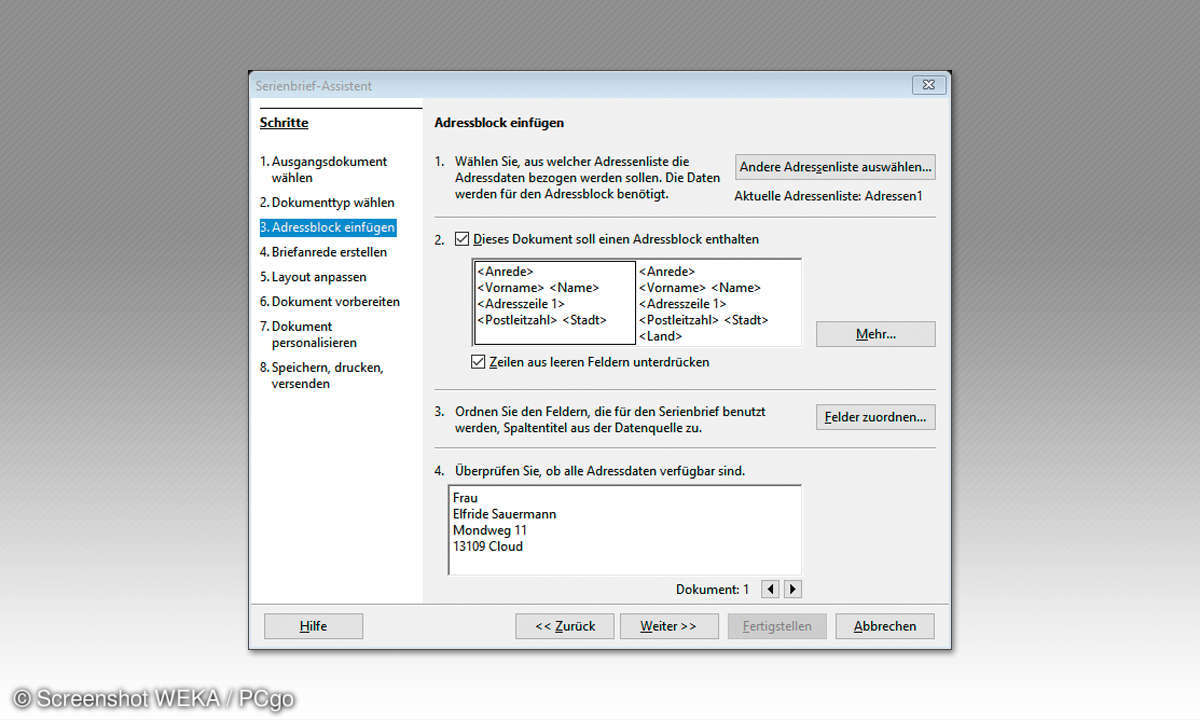The image size is (1200, 720).
Task: Open Hilfe
Action: tap(313, 626)
